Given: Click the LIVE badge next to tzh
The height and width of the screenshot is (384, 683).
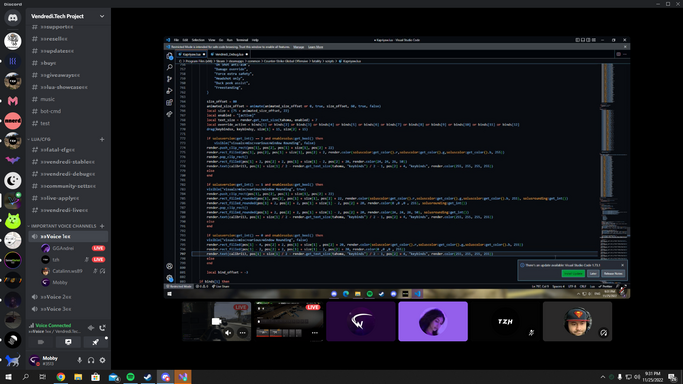Looking at the screenshot, I should click(x=98, y=259).
